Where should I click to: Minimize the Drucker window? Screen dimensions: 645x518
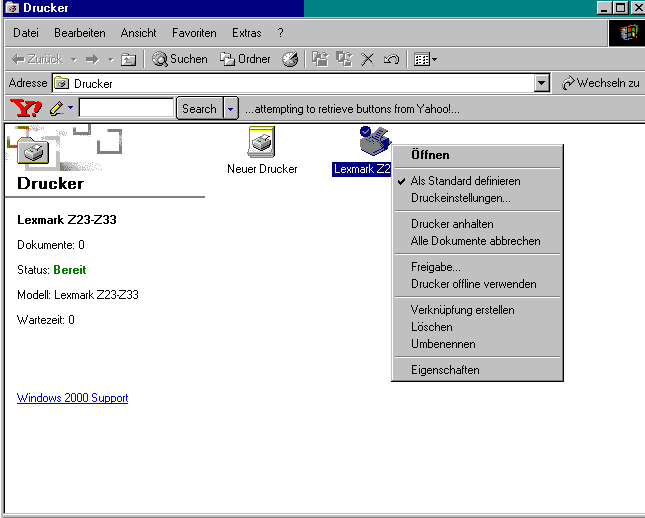(604, 8)
